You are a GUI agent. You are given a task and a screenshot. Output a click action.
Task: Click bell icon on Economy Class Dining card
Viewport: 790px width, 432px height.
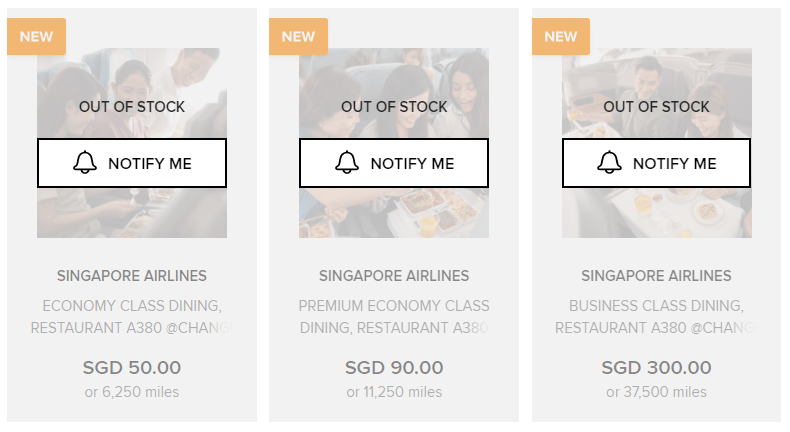[x=85, y=163]
